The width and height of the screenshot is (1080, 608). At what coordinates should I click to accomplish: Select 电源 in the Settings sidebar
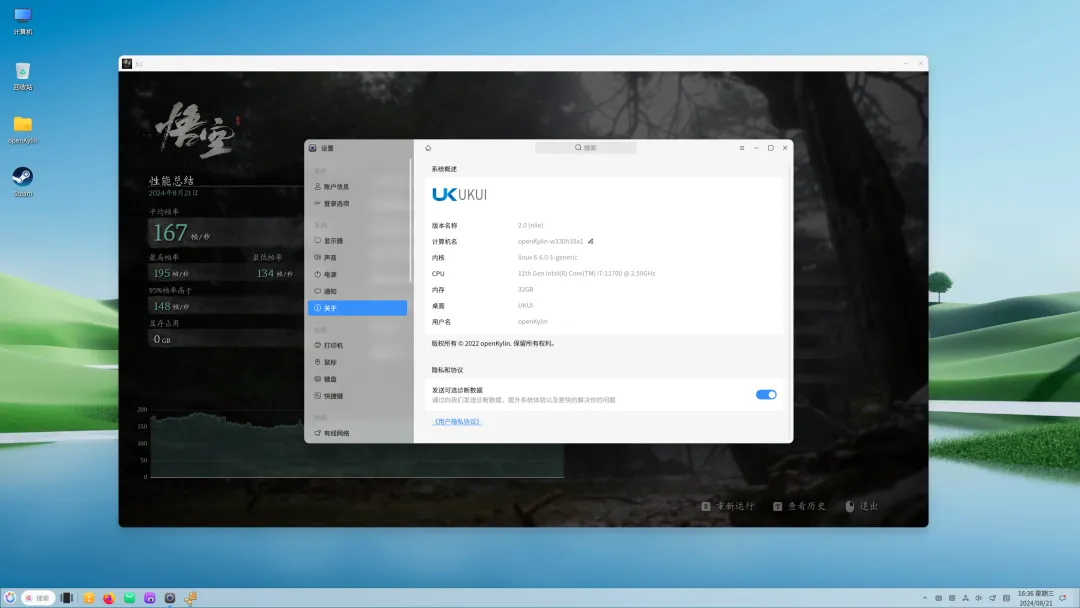(x=357, y=275)
